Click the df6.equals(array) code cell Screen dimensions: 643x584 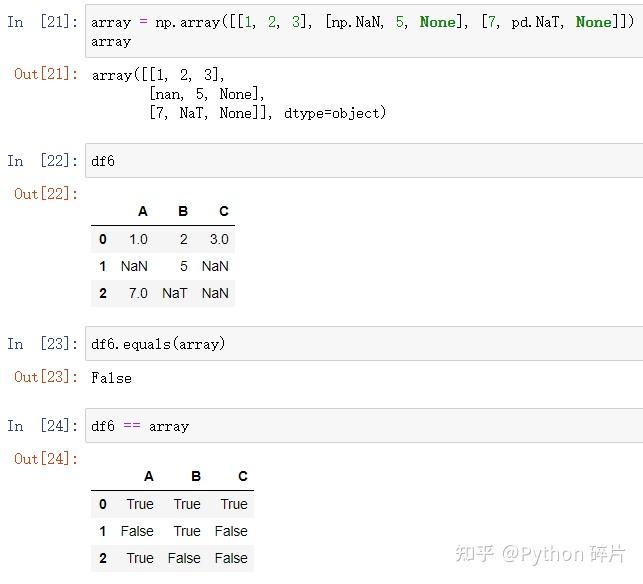point(360,344)
